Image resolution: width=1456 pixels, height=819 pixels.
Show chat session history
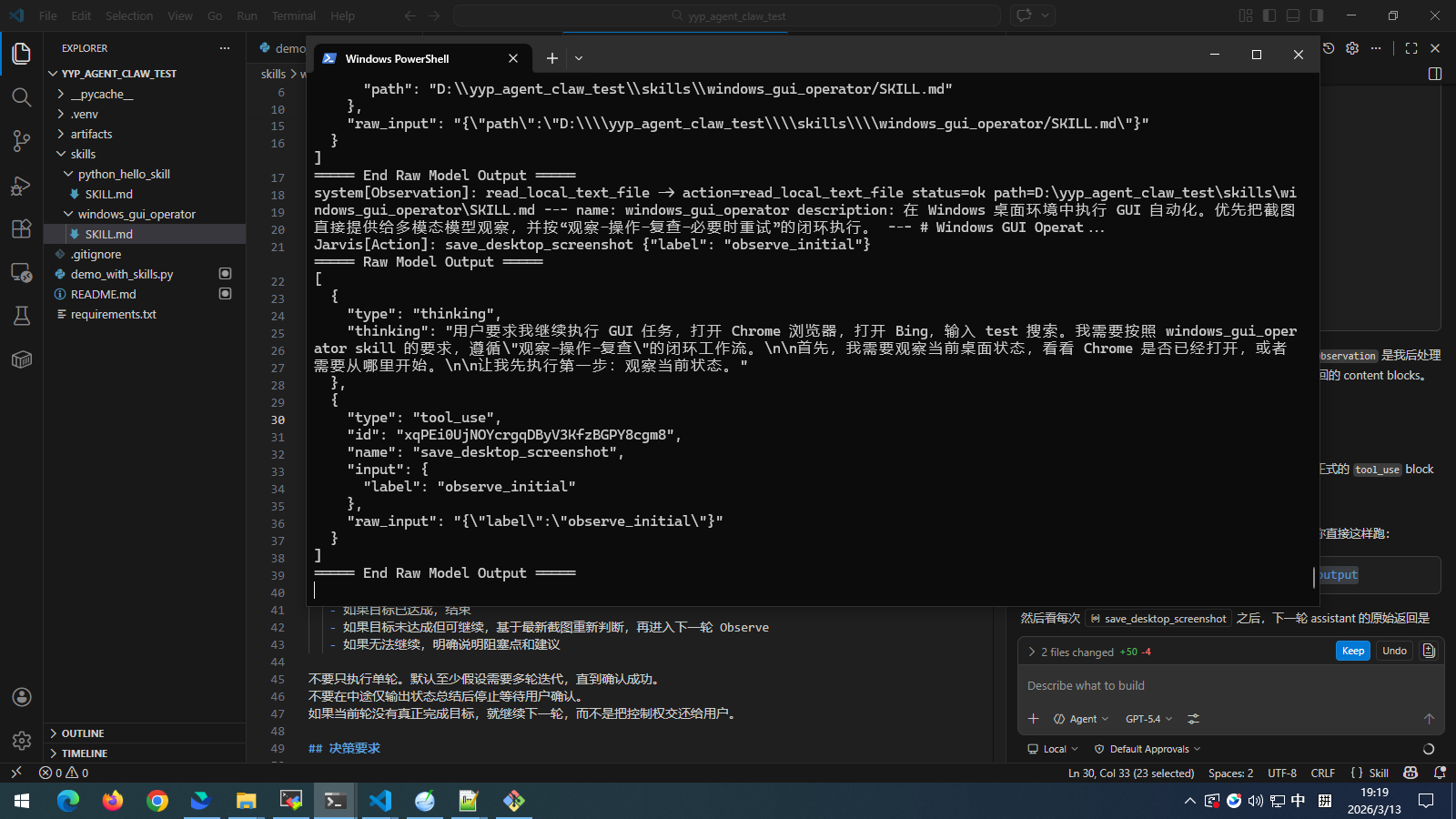tap(1329, 48)
